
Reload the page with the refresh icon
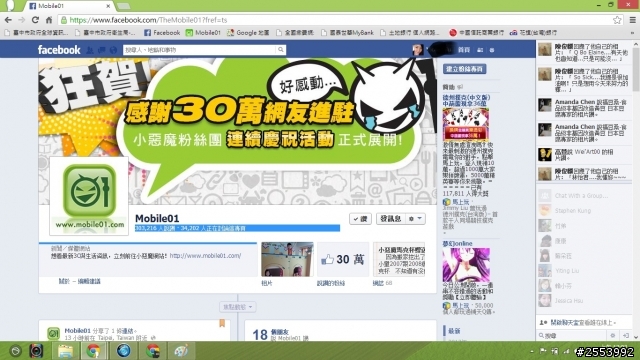point(35,20)
